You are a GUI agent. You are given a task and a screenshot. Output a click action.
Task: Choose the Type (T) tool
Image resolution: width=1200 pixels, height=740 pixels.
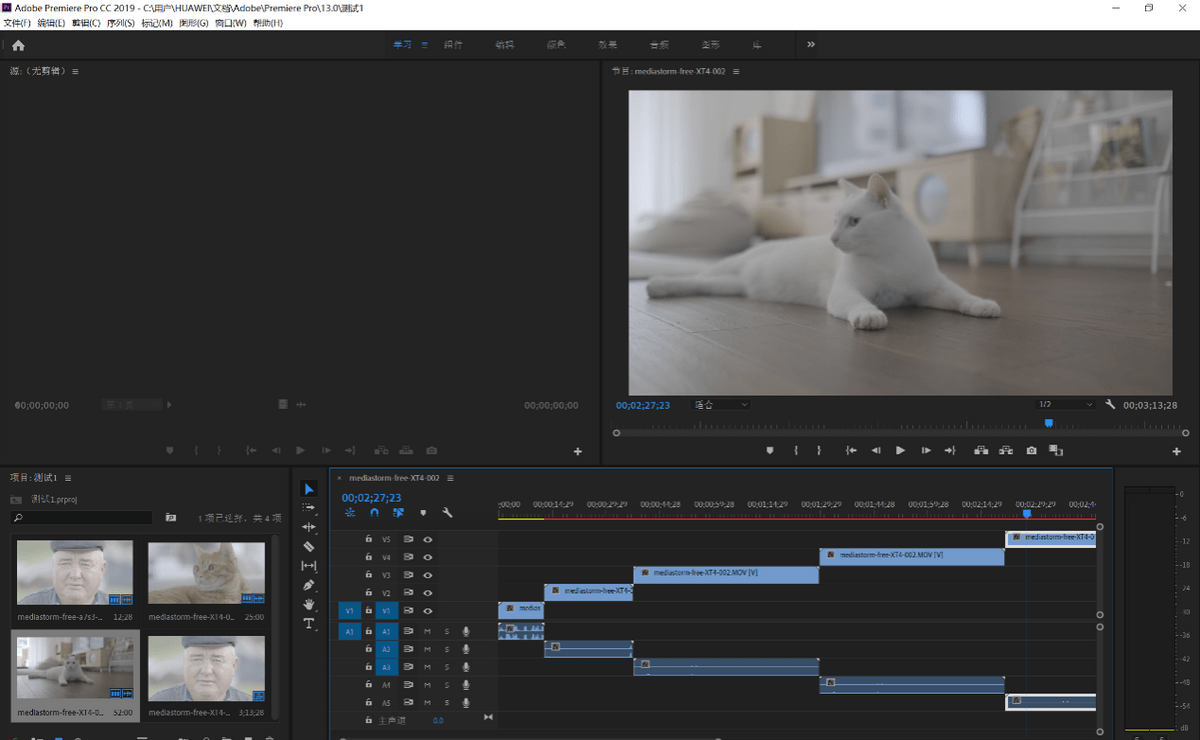(309, 624)
